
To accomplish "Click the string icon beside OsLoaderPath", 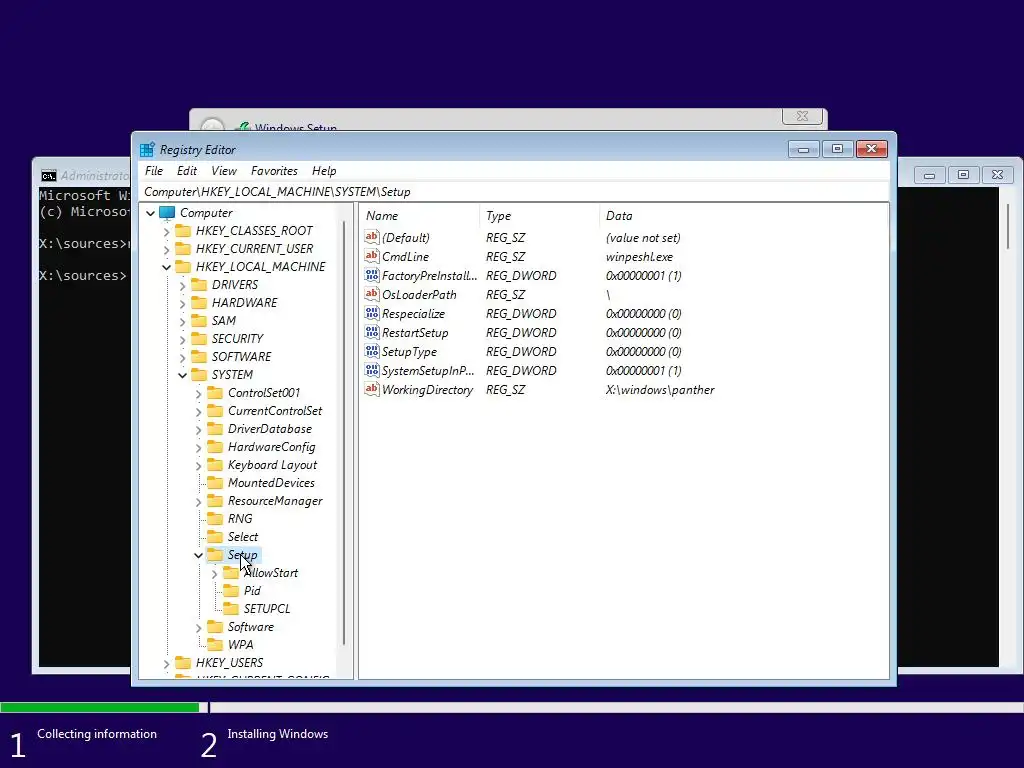I will pos(372,294).
